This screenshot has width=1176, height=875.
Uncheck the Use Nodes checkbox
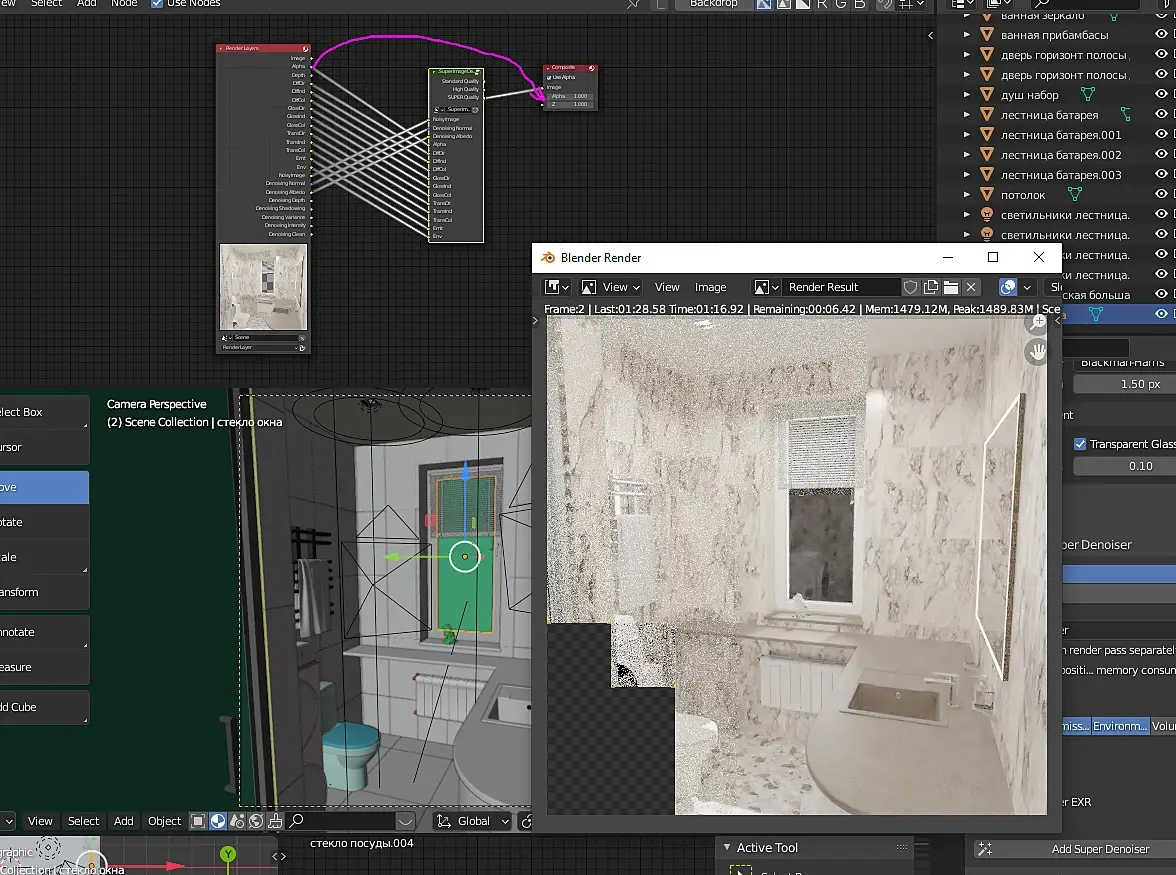[157, 4]
